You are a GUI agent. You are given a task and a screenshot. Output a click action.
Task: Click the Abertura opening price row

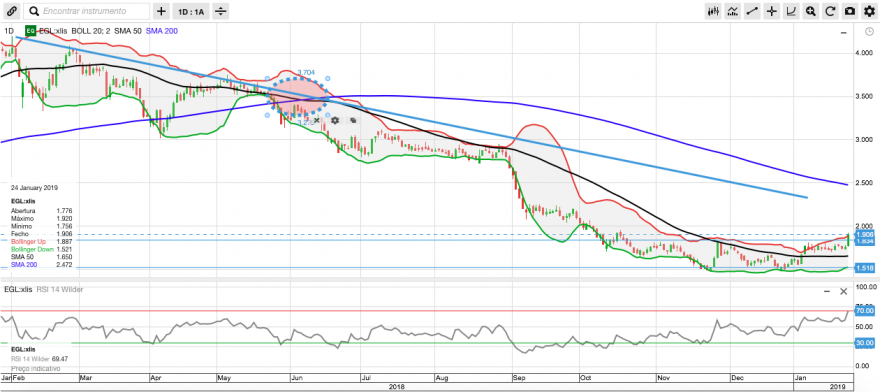pos(41,211)
